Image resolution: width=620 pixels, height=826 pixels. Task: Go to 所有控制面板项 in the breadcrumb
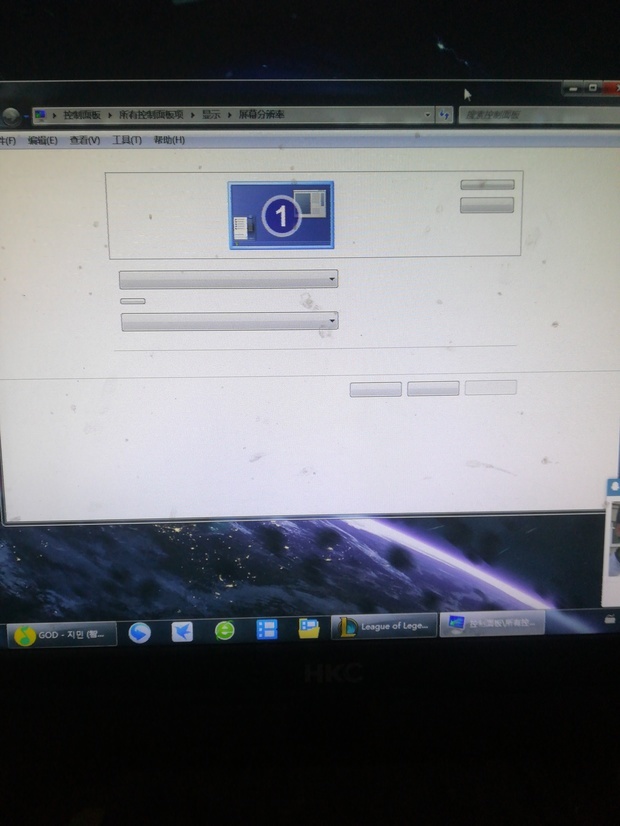pyautogui.click(x=151, y=114)
